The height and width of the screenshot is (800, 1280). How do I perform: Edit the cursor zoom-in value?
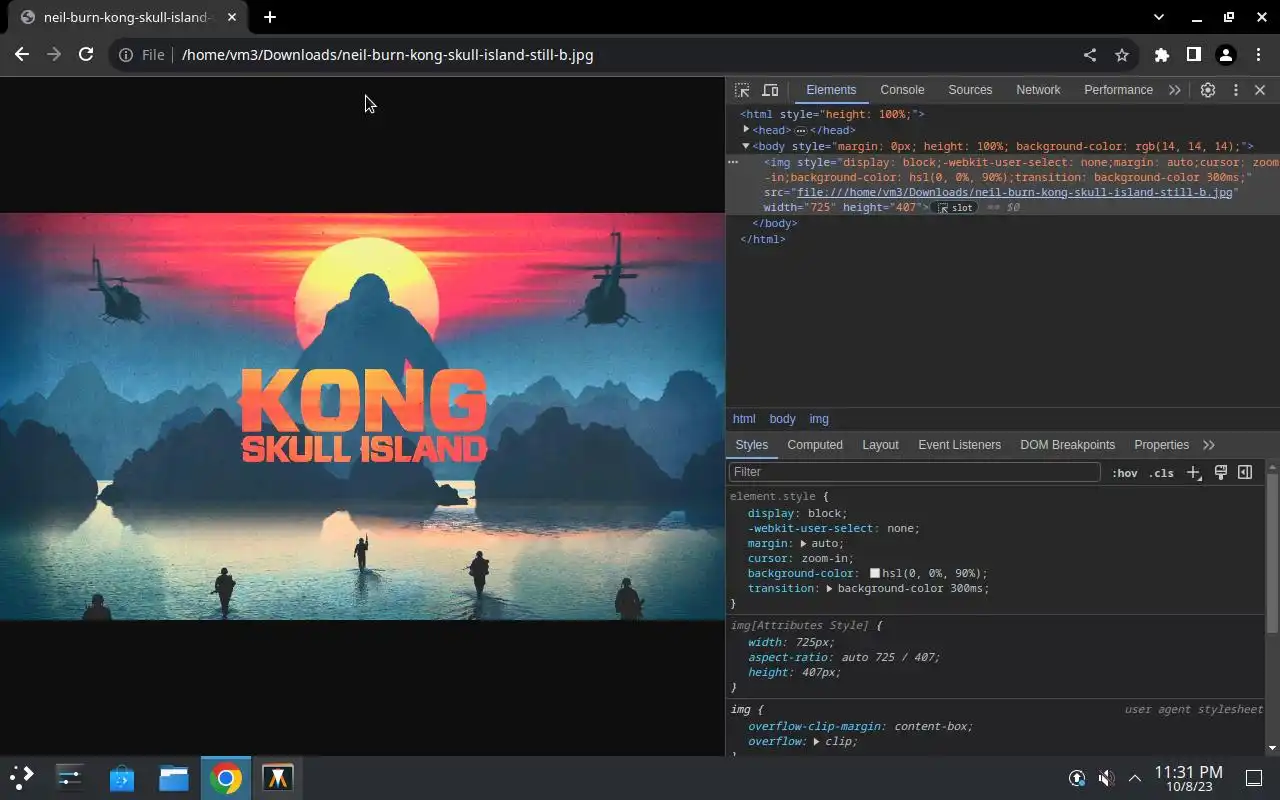(x=827, y=559)
